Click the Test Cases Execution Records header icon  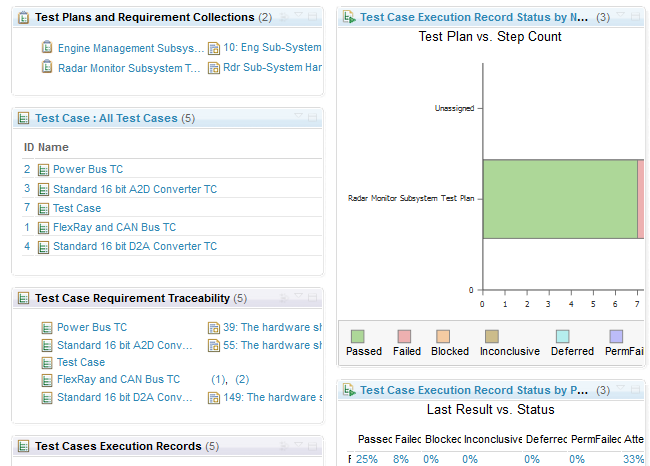24,446
